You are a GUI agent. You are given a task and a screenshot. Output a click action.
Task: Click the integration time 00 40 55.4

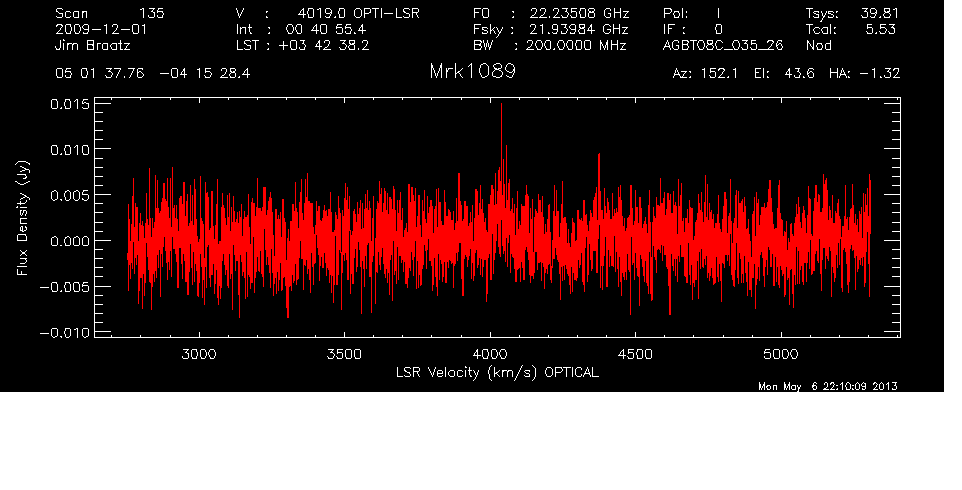point(326,29)
